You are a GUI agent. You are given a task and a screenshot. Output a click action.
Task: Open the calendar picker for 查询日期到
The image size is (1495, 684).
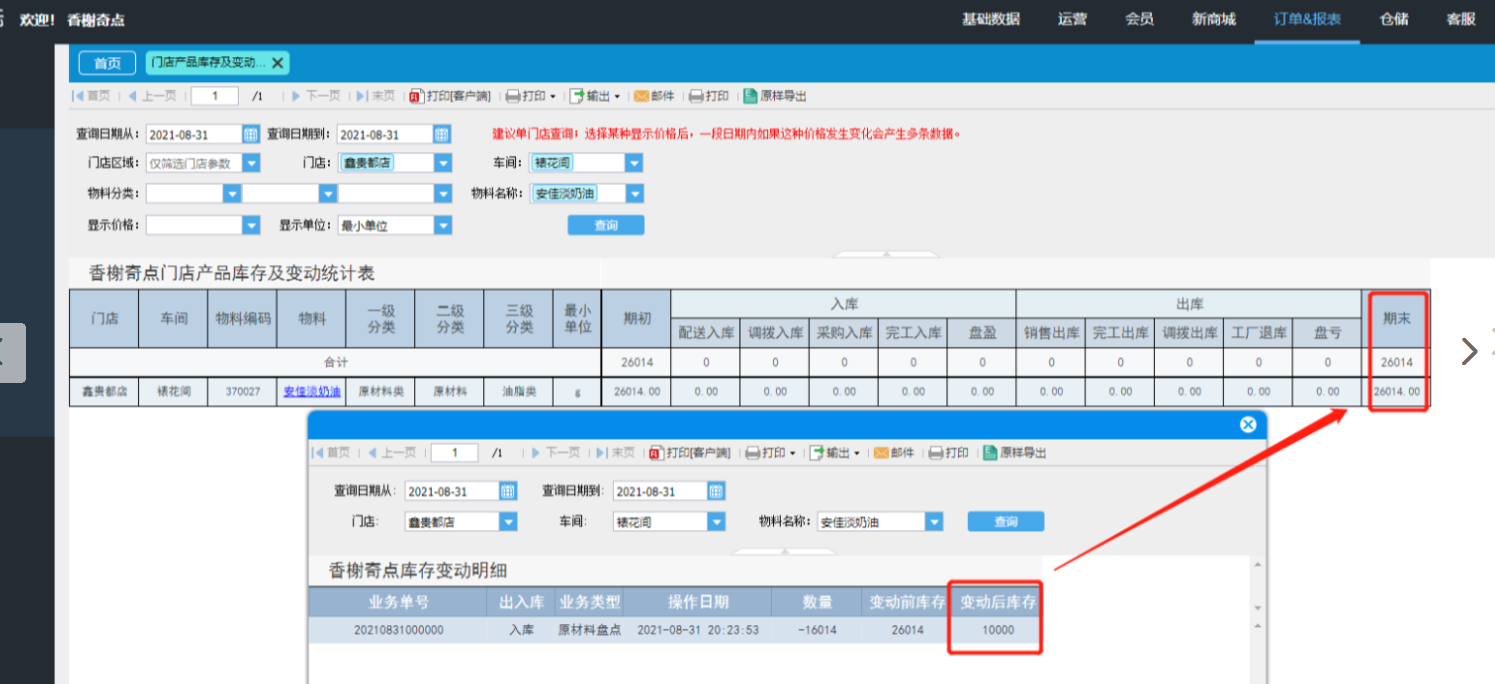tap(442, 134)
